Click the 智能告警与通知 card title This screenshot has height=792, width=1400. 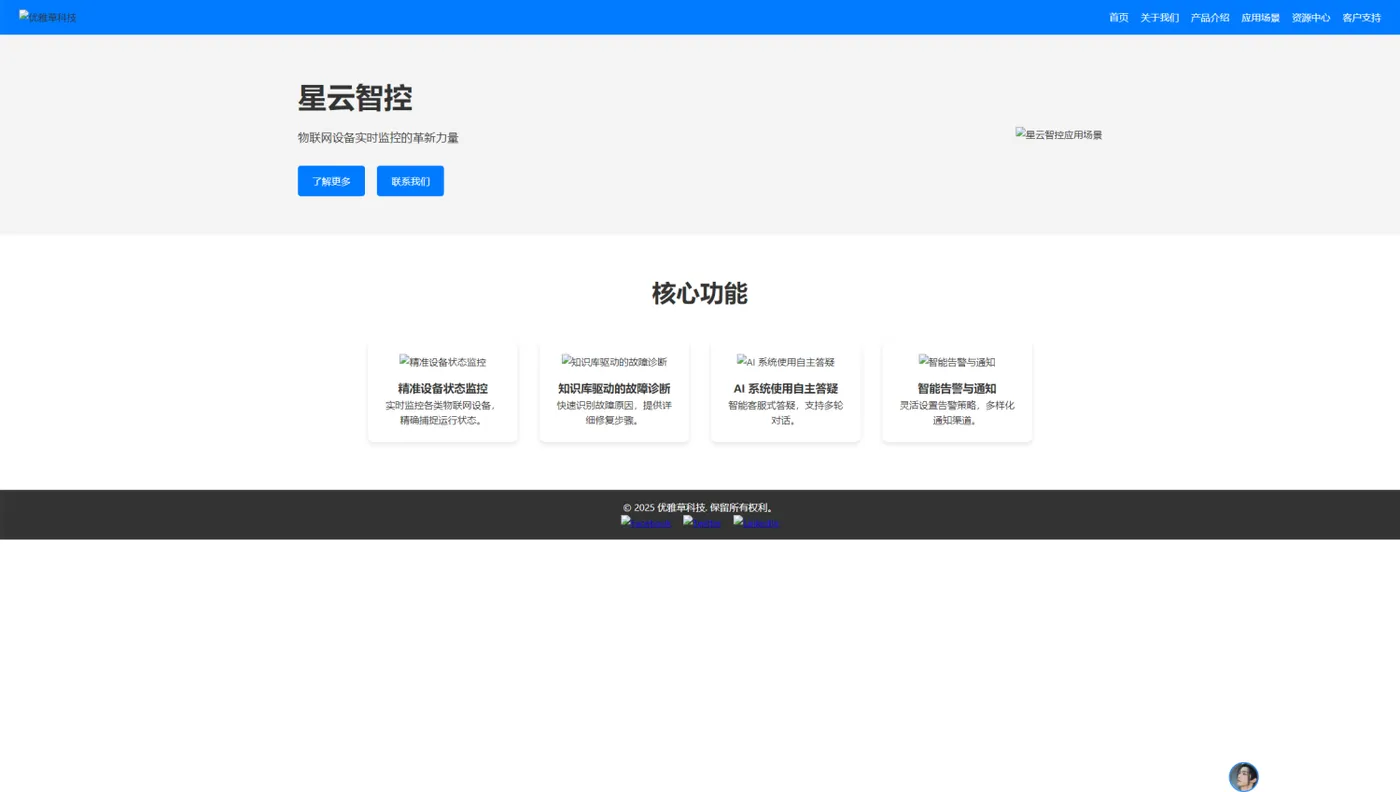pos(957,389)
